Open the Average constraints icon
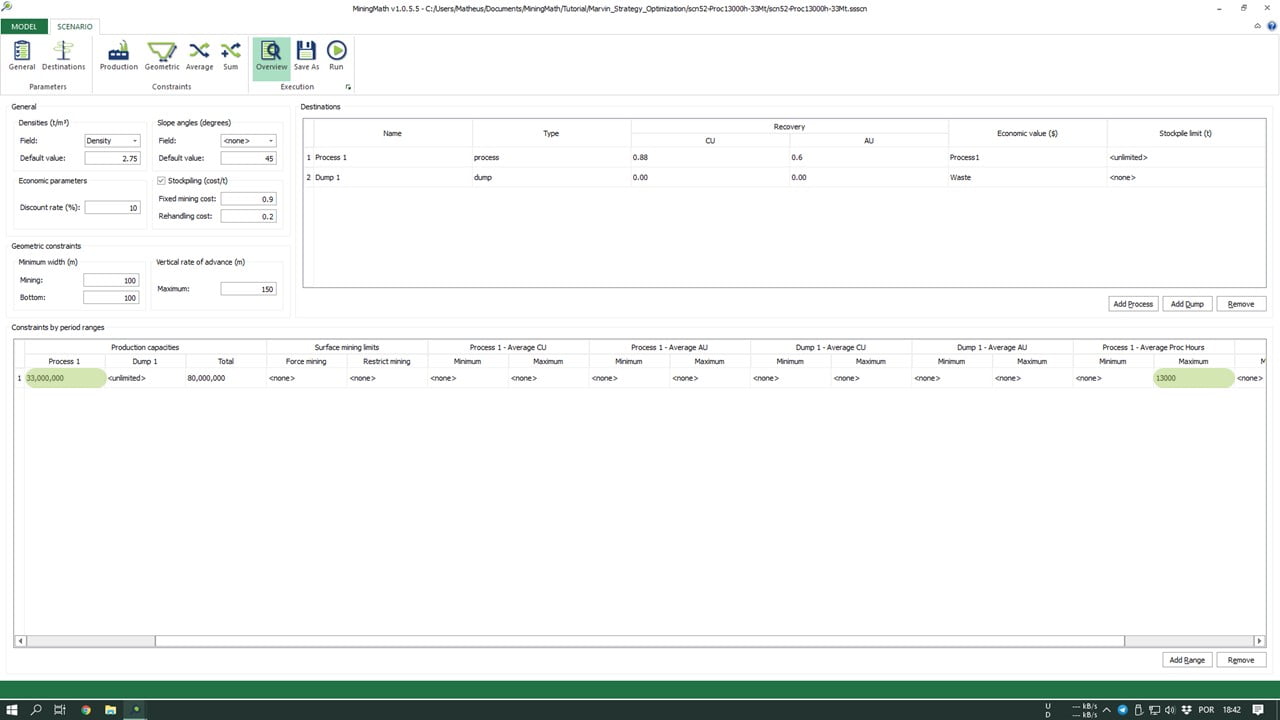Viewport: 1280px width, 720px height. coord(199,55)
